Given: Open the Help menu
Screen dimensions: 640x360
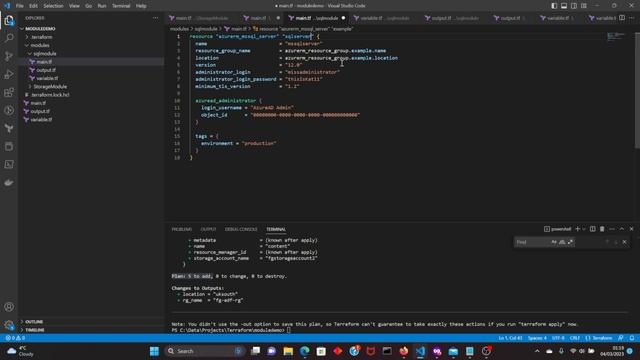Looking at the screenshot, I should (x=141, y=6).
